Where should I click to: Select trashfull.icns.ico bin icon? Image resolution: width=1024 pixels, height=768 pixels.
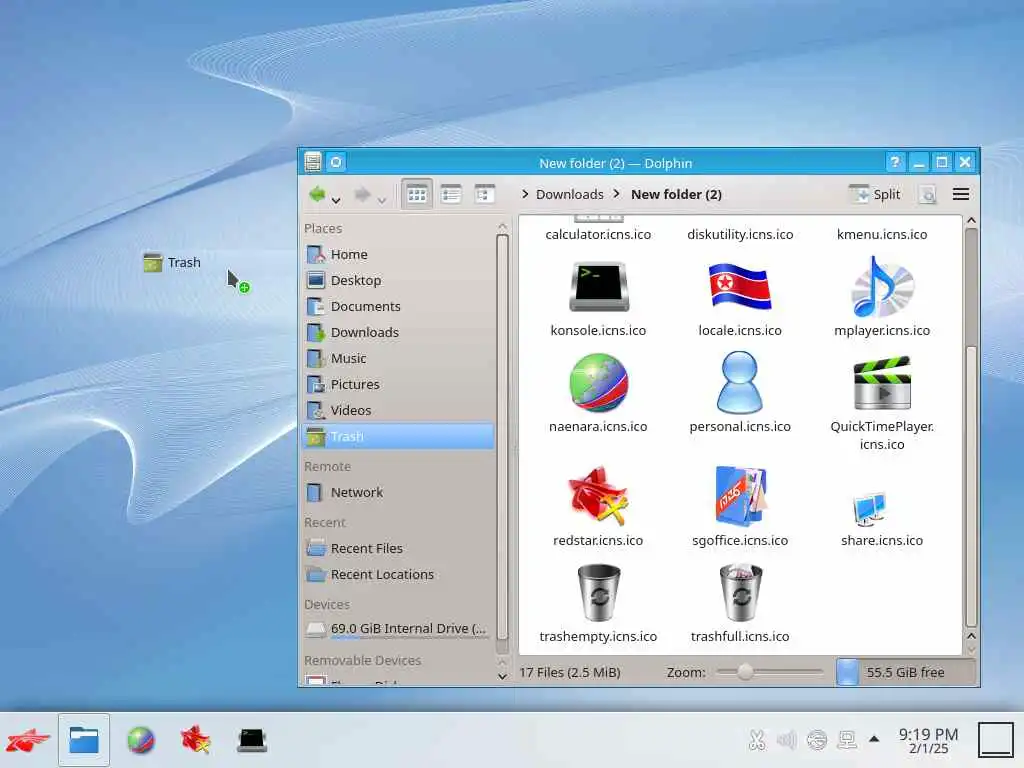click(741, 593)
